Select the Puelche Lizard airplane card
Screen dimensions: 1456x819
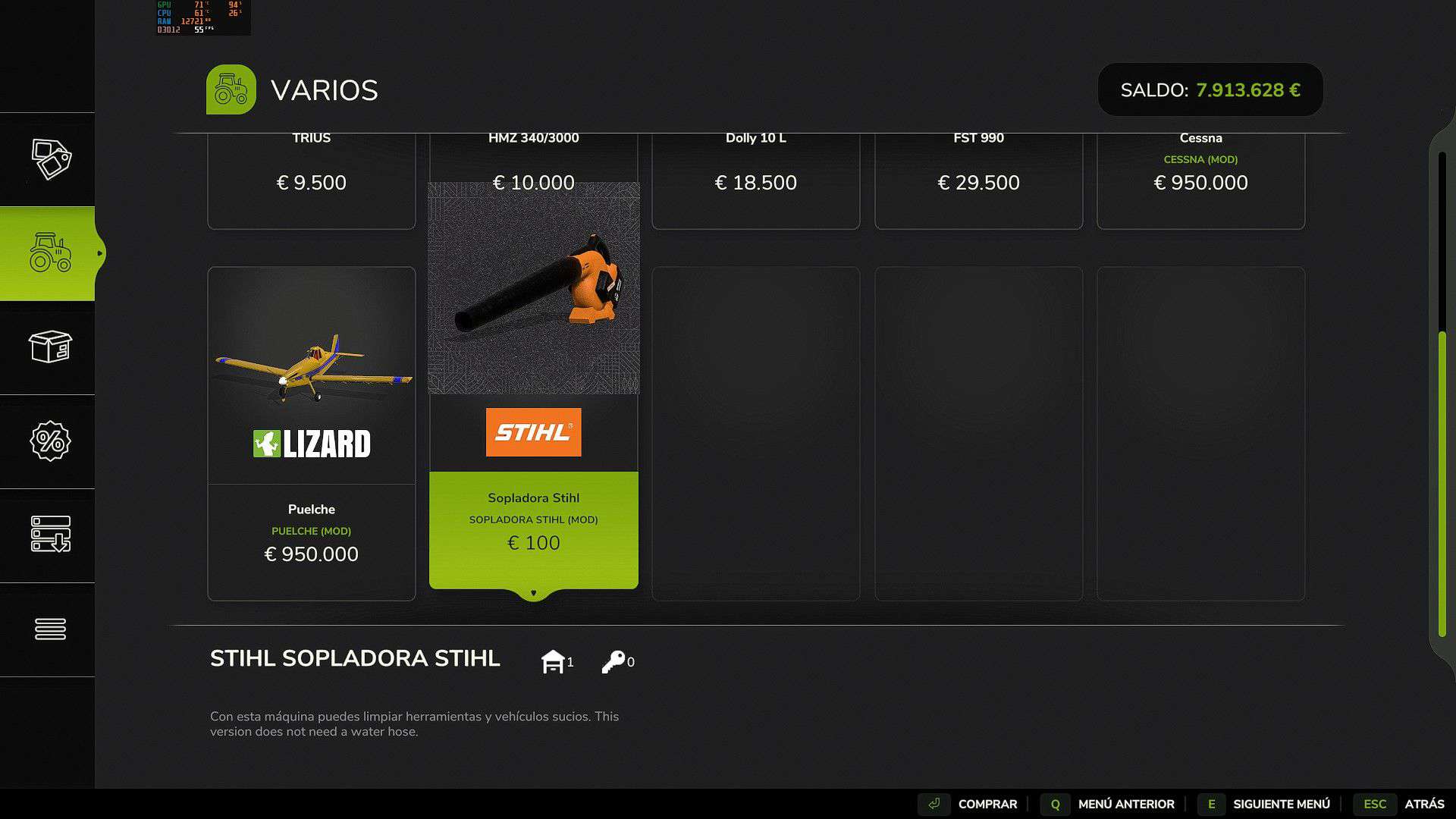(x=312, y=433)
